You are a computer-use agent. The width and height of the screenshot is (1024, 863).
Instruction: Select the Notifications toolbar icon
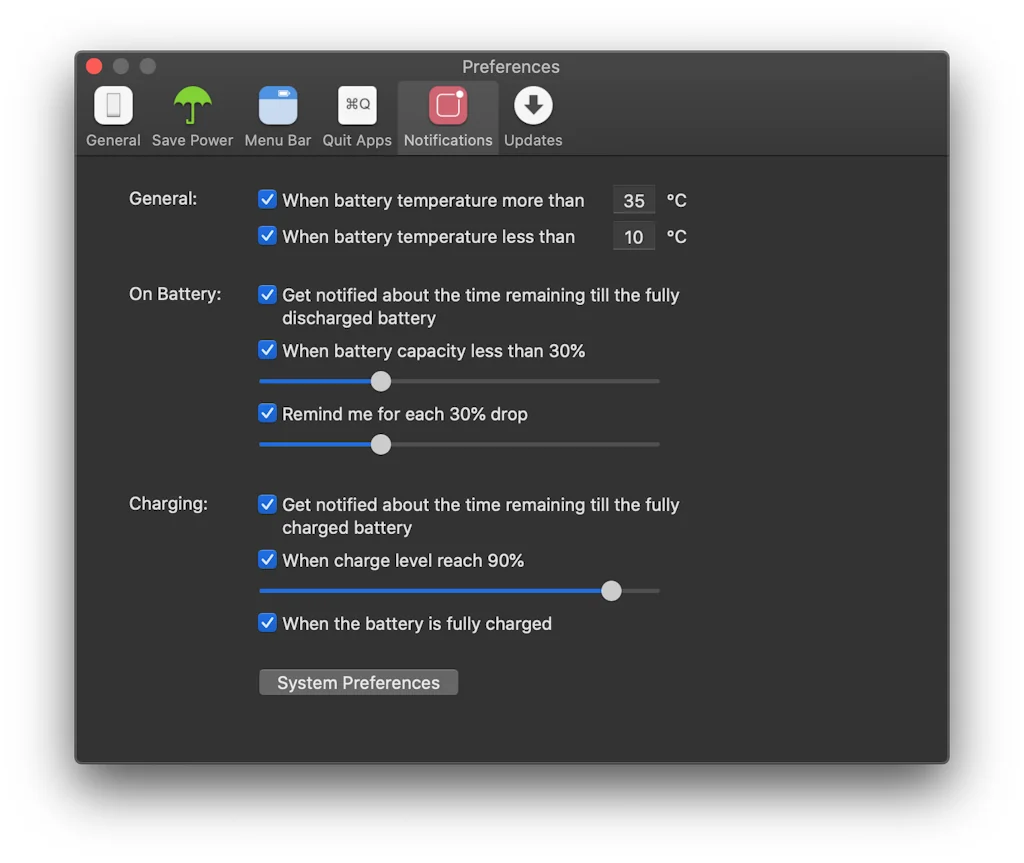pyautogui.click(x=448, y=106)
